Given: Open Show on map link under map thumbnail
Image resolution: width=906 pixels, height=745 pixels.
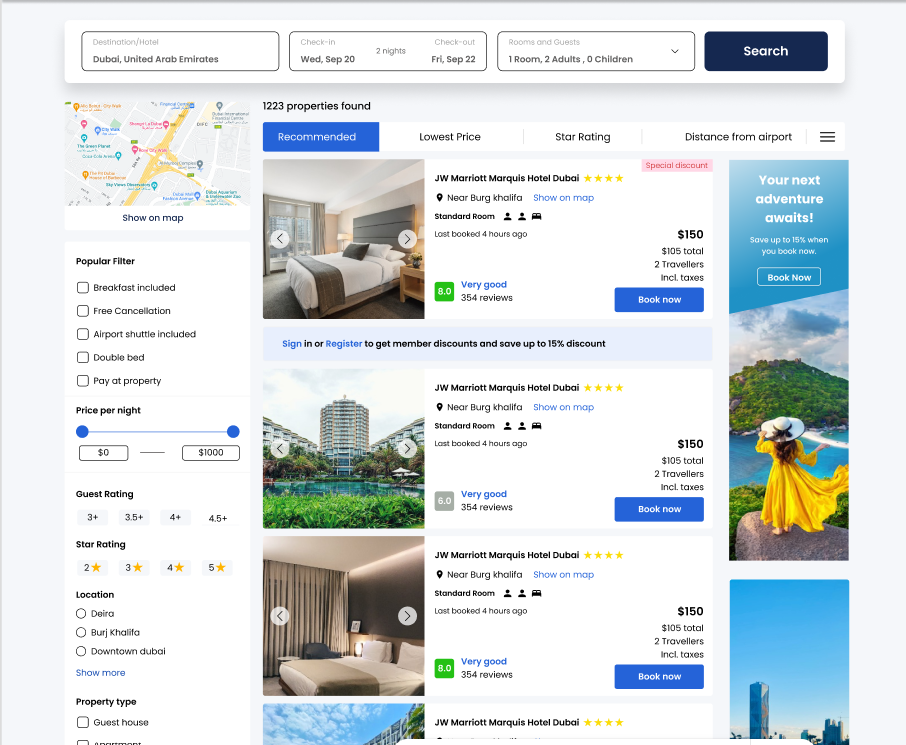Looking at the screenshot, I should point(153,218).
